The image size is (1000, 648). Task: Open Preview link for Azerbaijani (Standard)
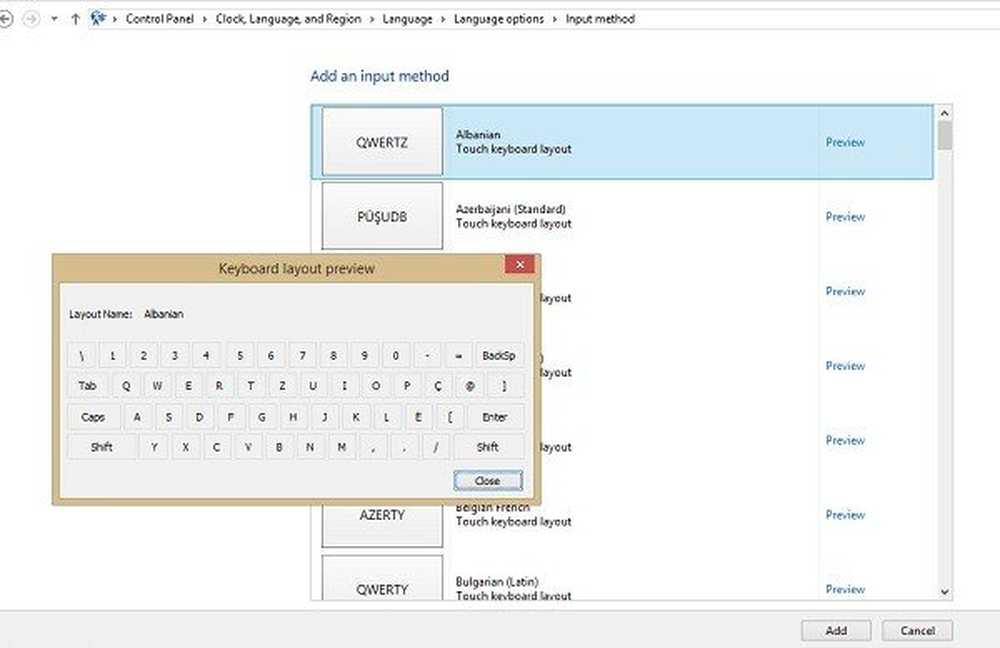[x=845, y=217]
